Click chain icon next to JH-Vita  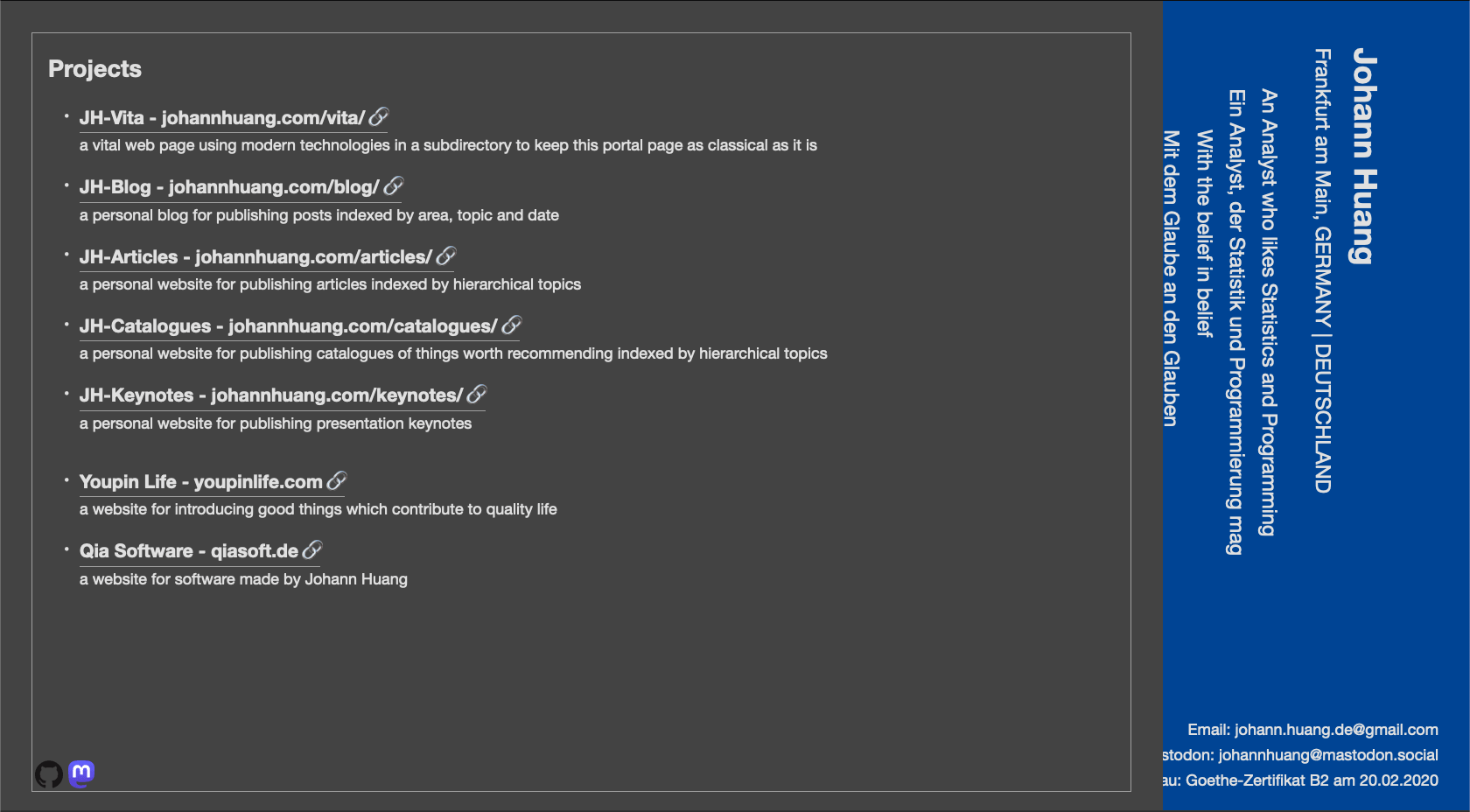tap(379, 117)
